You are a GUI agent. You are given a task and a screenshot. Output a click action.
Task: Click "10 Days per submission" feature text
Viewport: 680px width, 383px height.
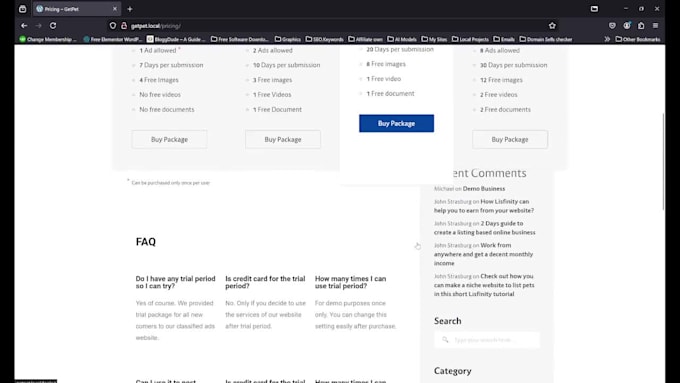[286, 65]
